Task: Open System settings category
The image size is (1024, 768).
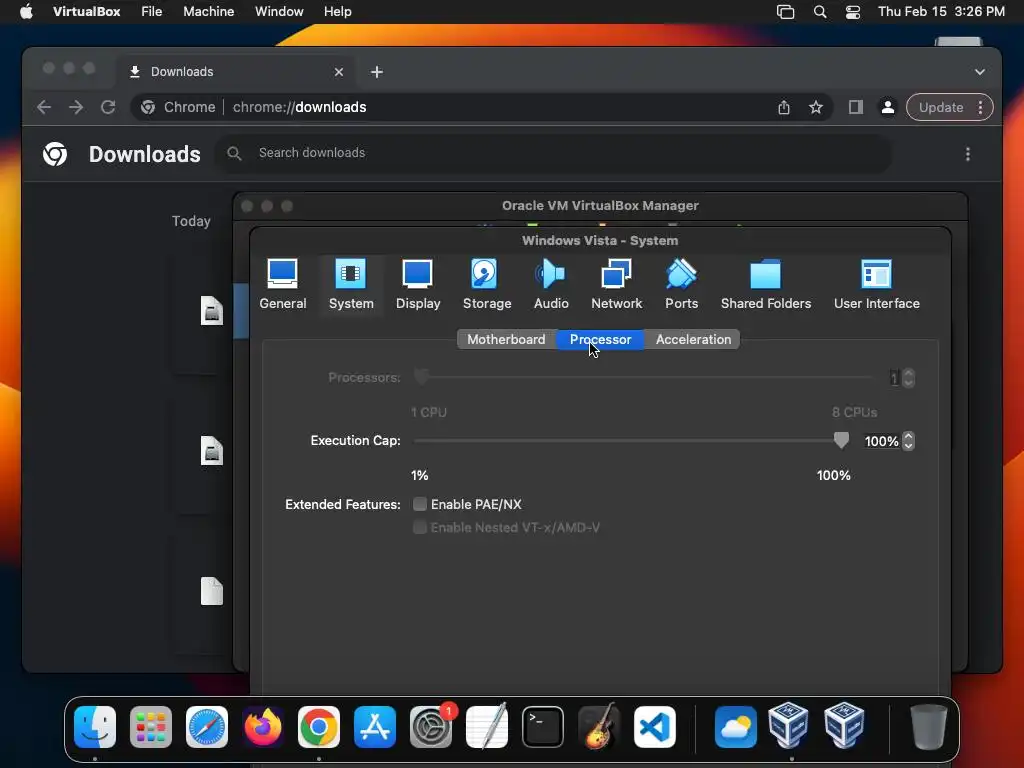Action: point(351,285)
